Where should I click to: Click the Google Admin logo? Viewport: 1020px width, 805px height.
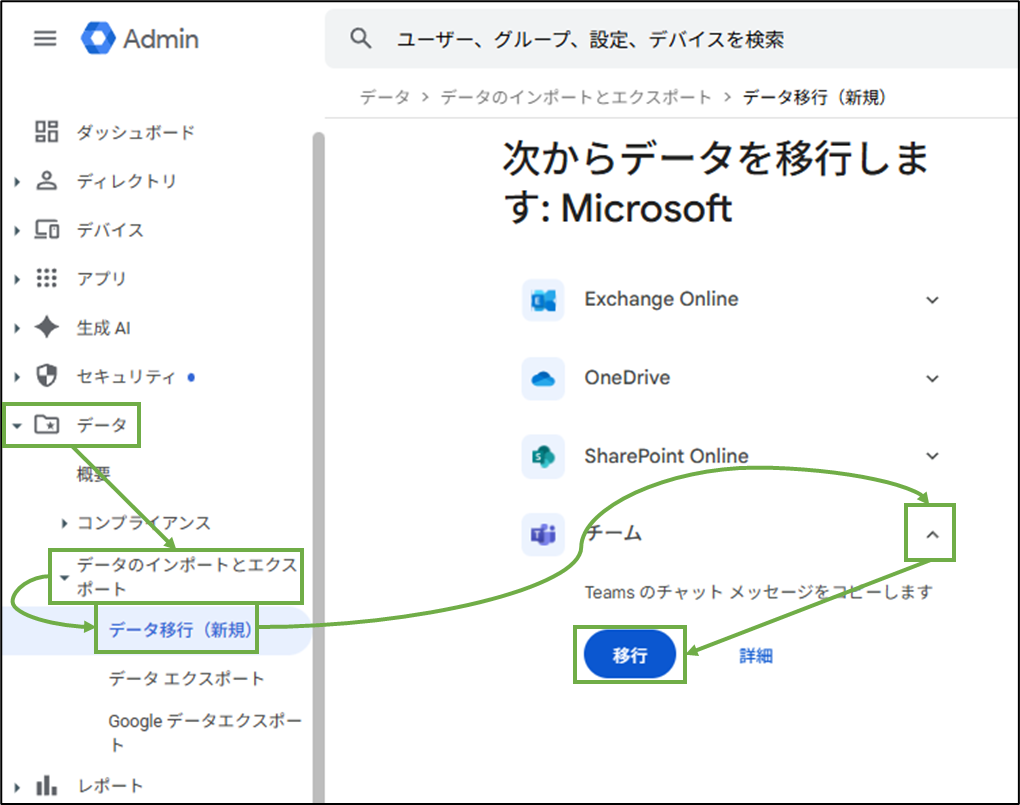pyautogui.click(x=140, y=38)
